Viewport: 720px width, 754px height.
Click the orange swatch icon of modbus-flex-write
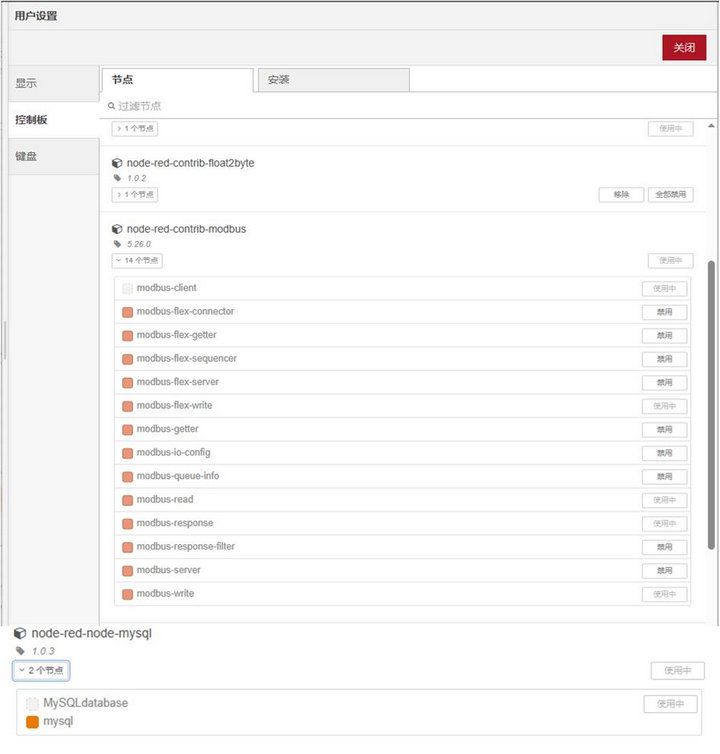coord(127,406)
